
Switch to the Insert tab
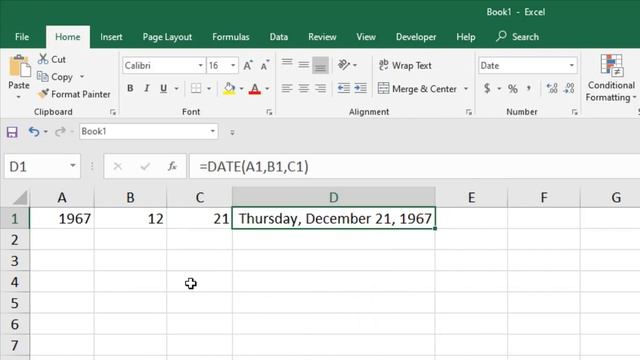(111, 37)
